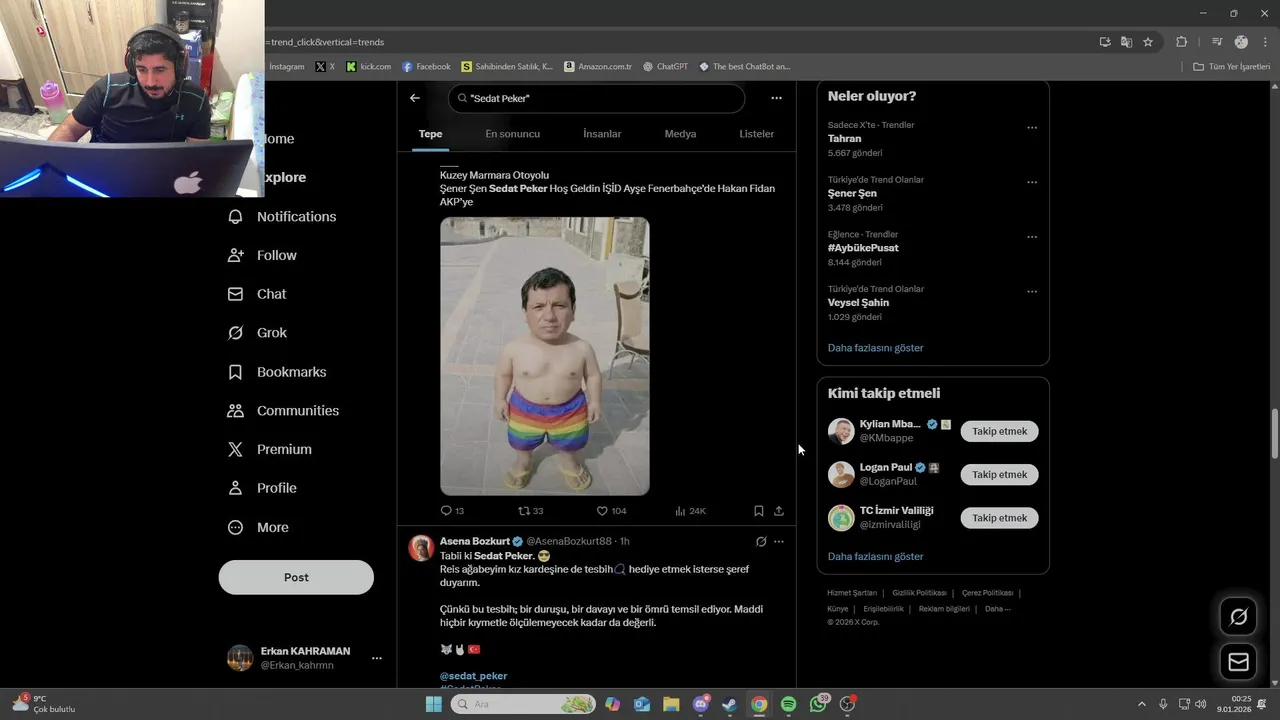Open options for Şener Şen trend
This screenshot has width=1280, height=720.
1032,182
